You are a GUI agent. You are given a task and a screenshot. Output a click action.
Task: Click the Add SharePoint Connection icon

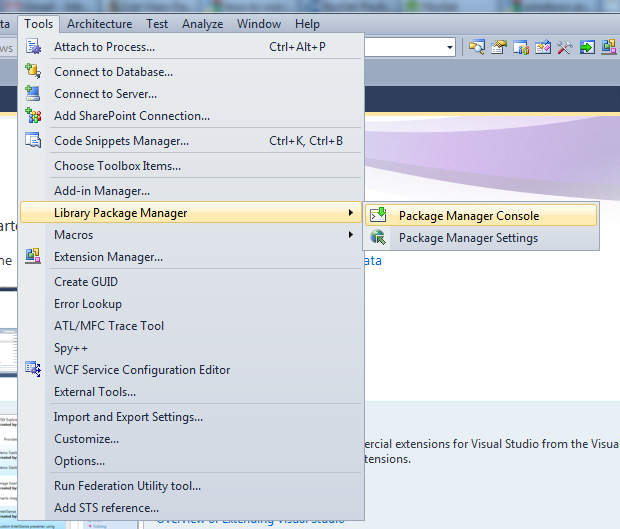[33, 116]
